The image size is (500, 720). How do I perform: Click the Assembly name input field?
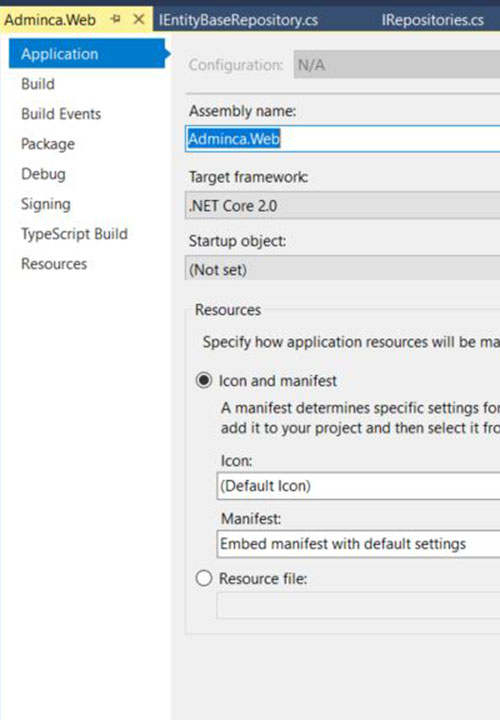coord(343,139)
